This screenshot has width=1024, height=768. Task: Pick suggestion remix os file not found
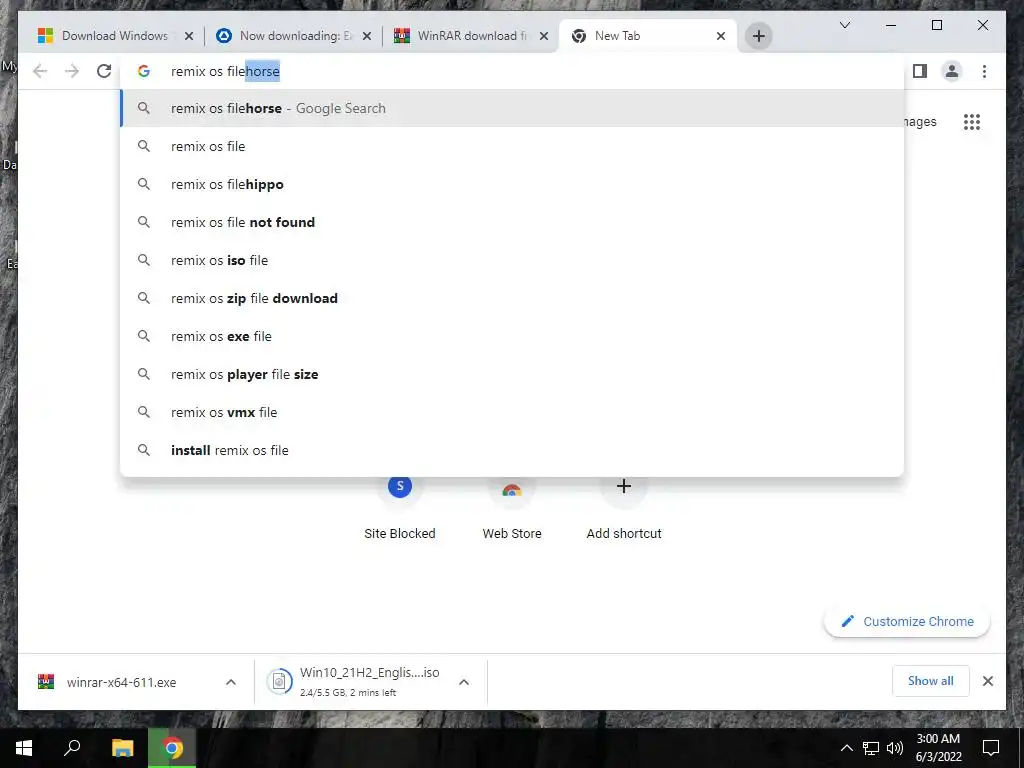[x=512, y=222]
